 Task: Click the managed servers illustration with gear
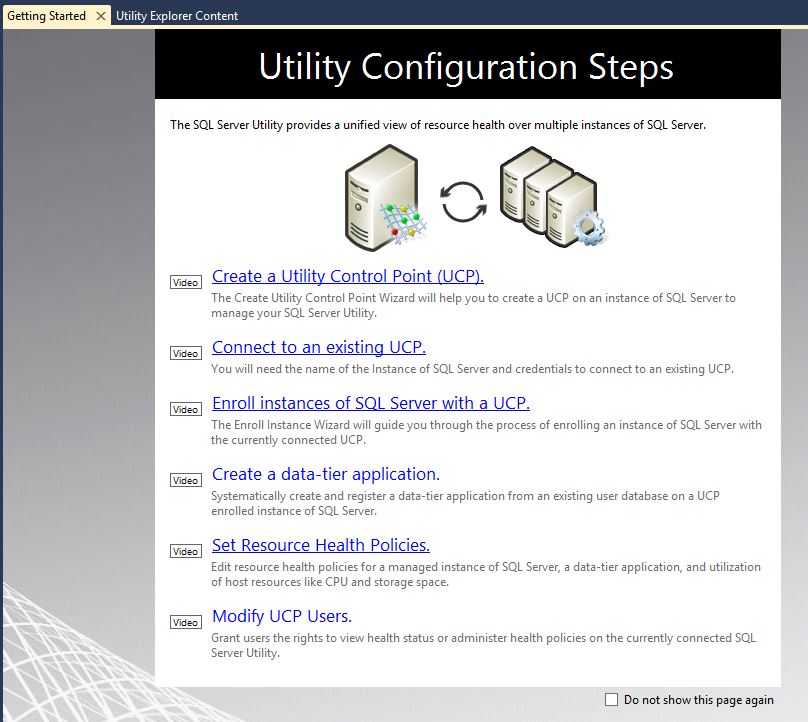click(x=552, y=196)
